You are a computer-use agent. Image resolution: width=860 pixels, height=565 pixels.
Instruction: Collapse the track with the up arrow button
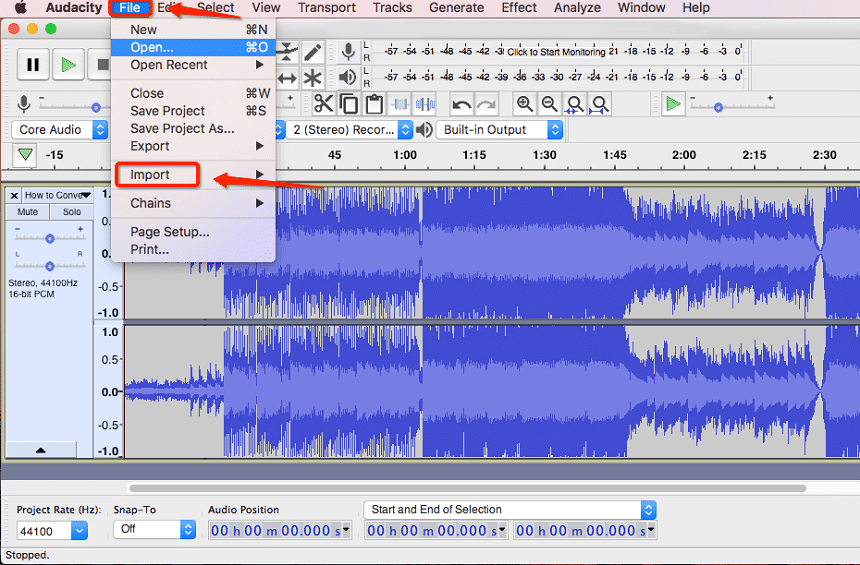[x=41, y=450]
